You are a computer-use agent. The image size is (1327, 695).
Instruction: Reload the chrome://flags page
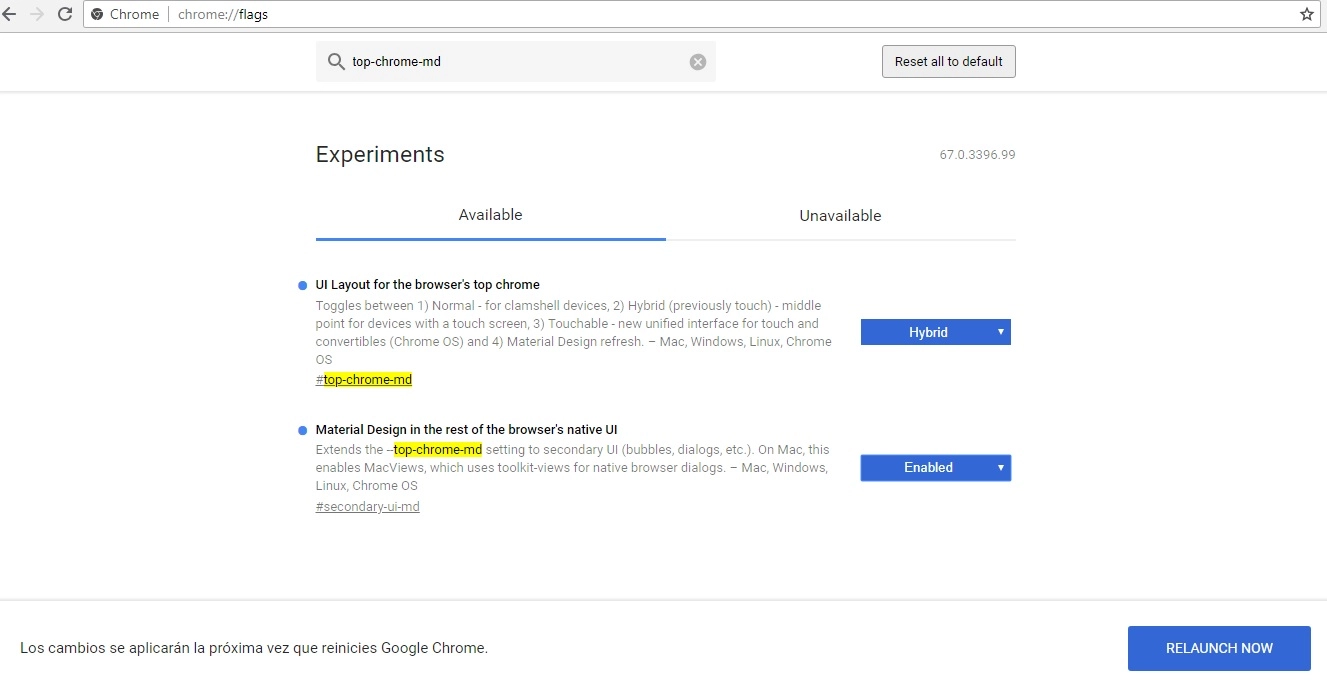65,14
